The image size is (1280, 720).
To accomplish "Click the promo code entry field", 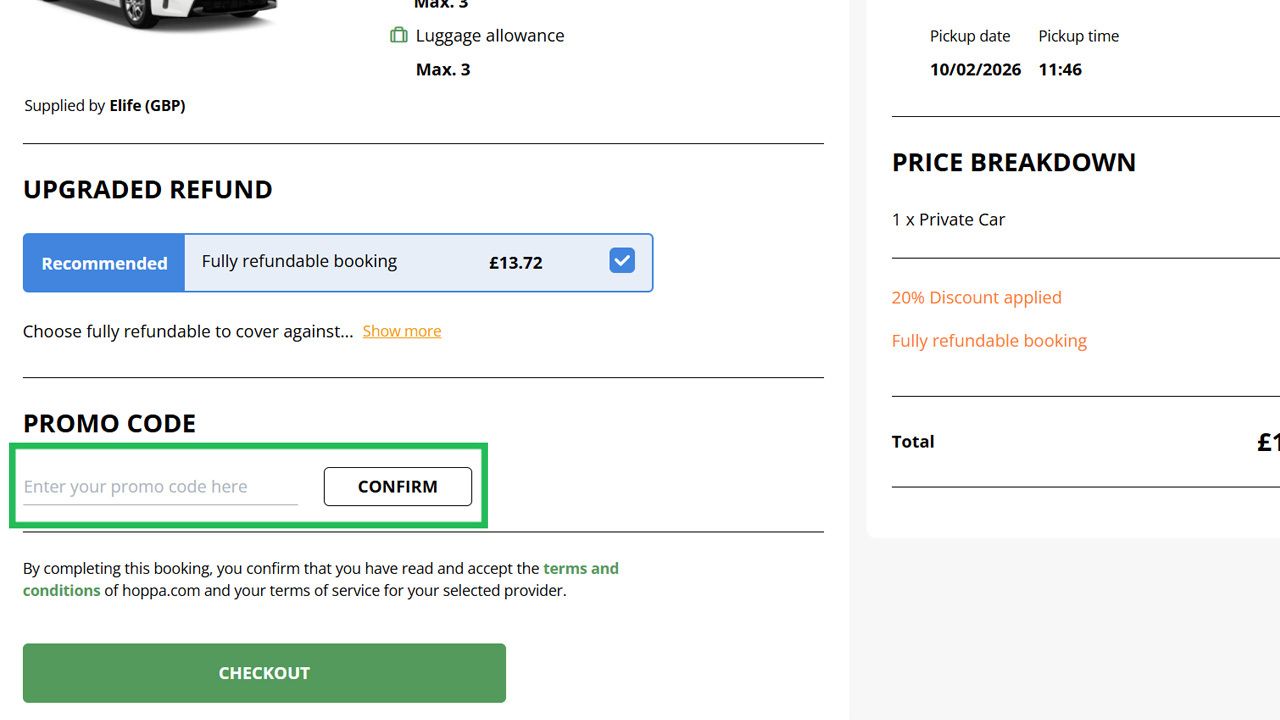I will pos(160,486).
